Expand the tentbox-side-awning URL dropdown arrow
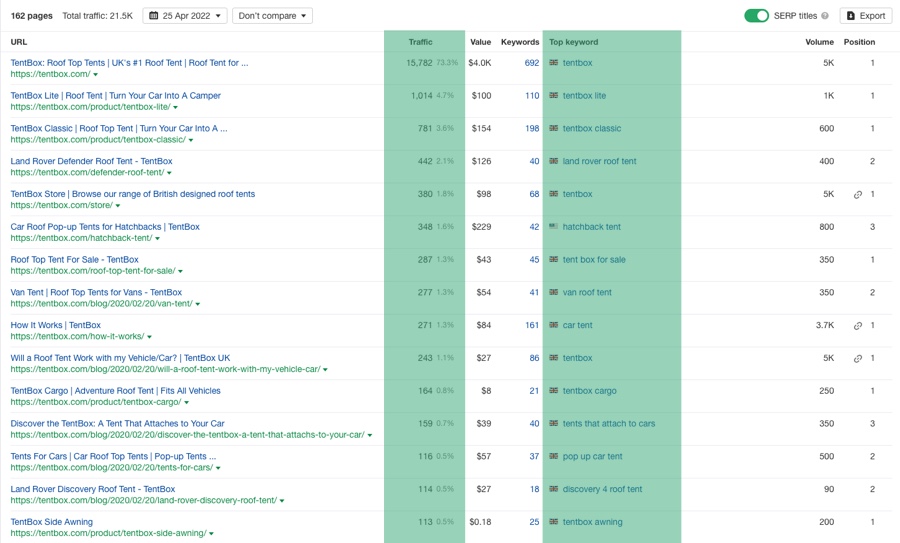Screen dimensions: 900x543 (x=211, y=533)
